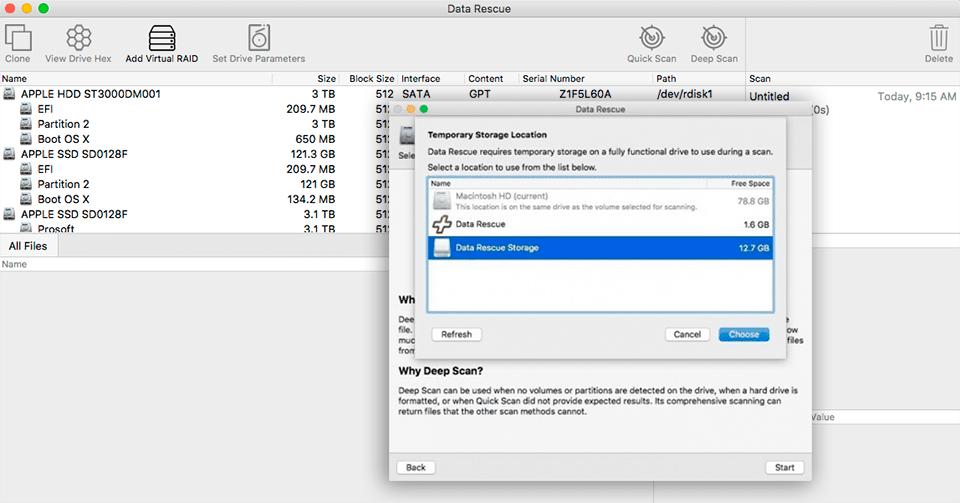Switch to the All Files tab
Viewport: 960px width, 503px height.
click(x=28, y=246)
